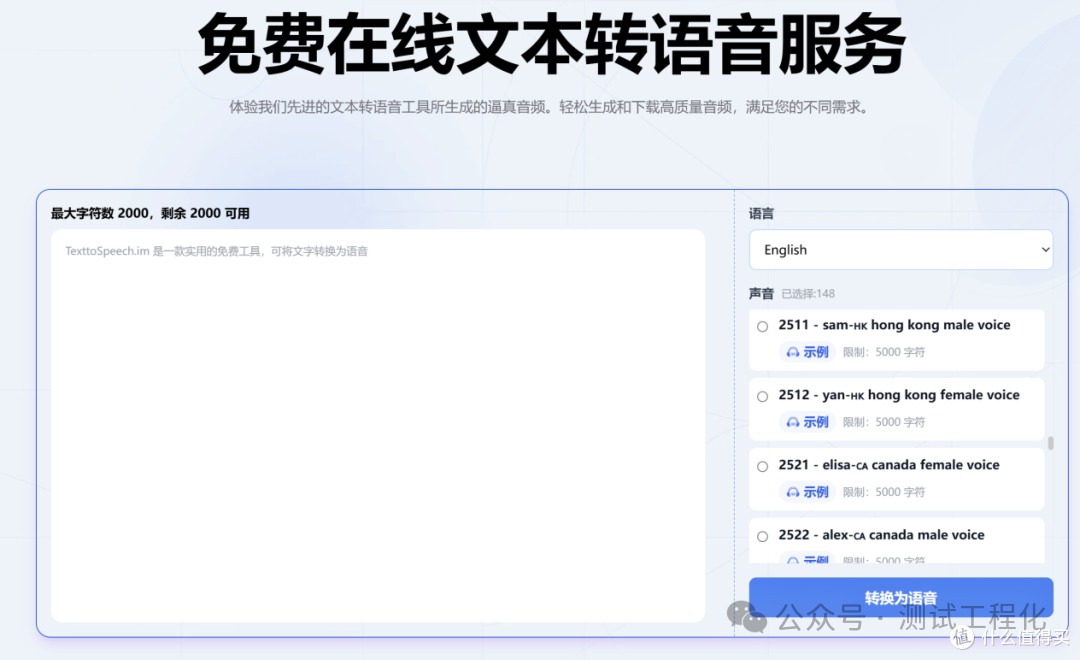Click the 2522 alex-CA canada male voice label
Screen dimensions: 1080x660
881,535
